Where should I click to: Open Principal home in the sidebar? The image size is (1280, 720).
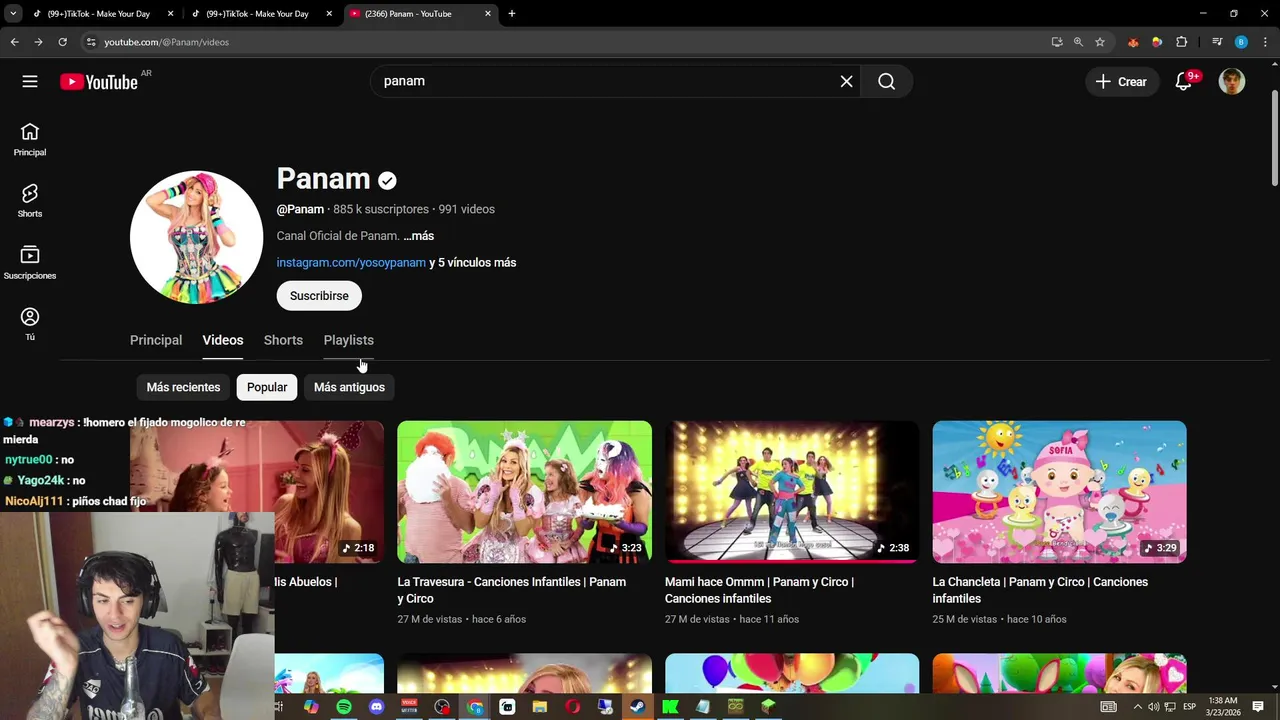pyautogui.click(x=30, y=139)
